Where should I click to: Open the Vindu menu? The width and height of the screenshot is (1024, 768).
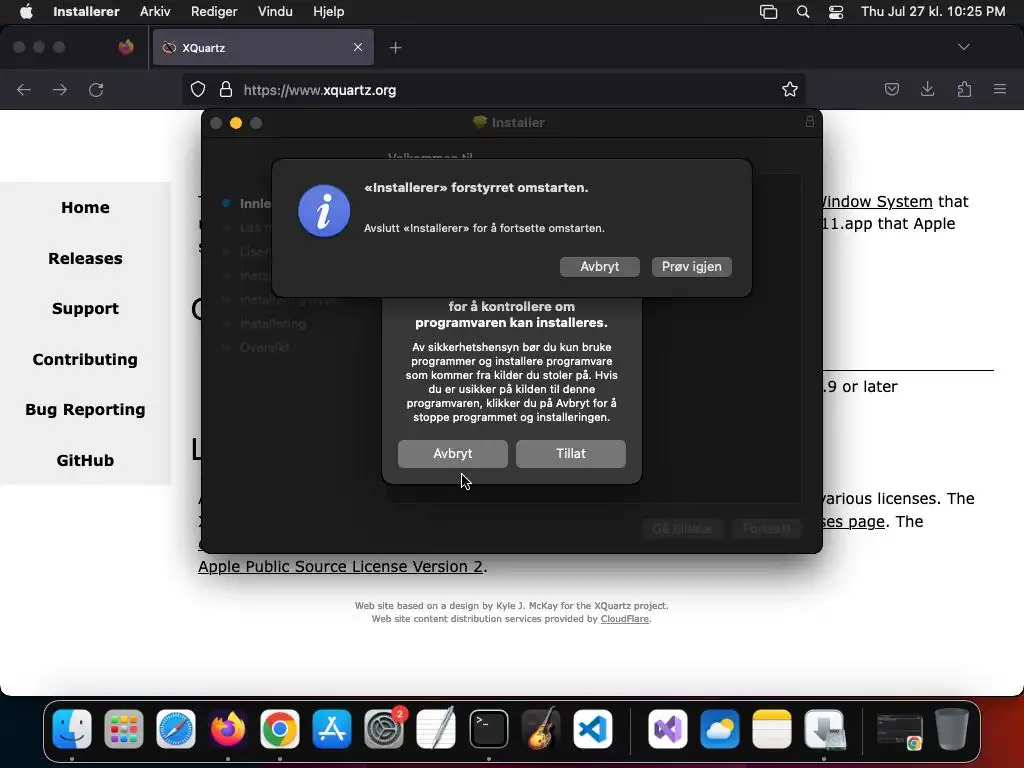coord(275,12)
